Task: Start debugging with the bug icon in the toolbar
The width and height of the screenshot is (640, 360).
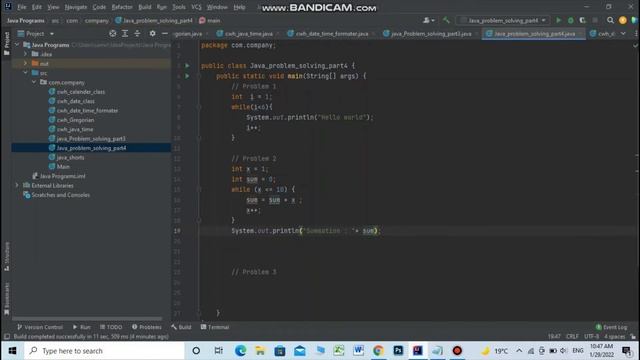Action: (x=571, y=20)
